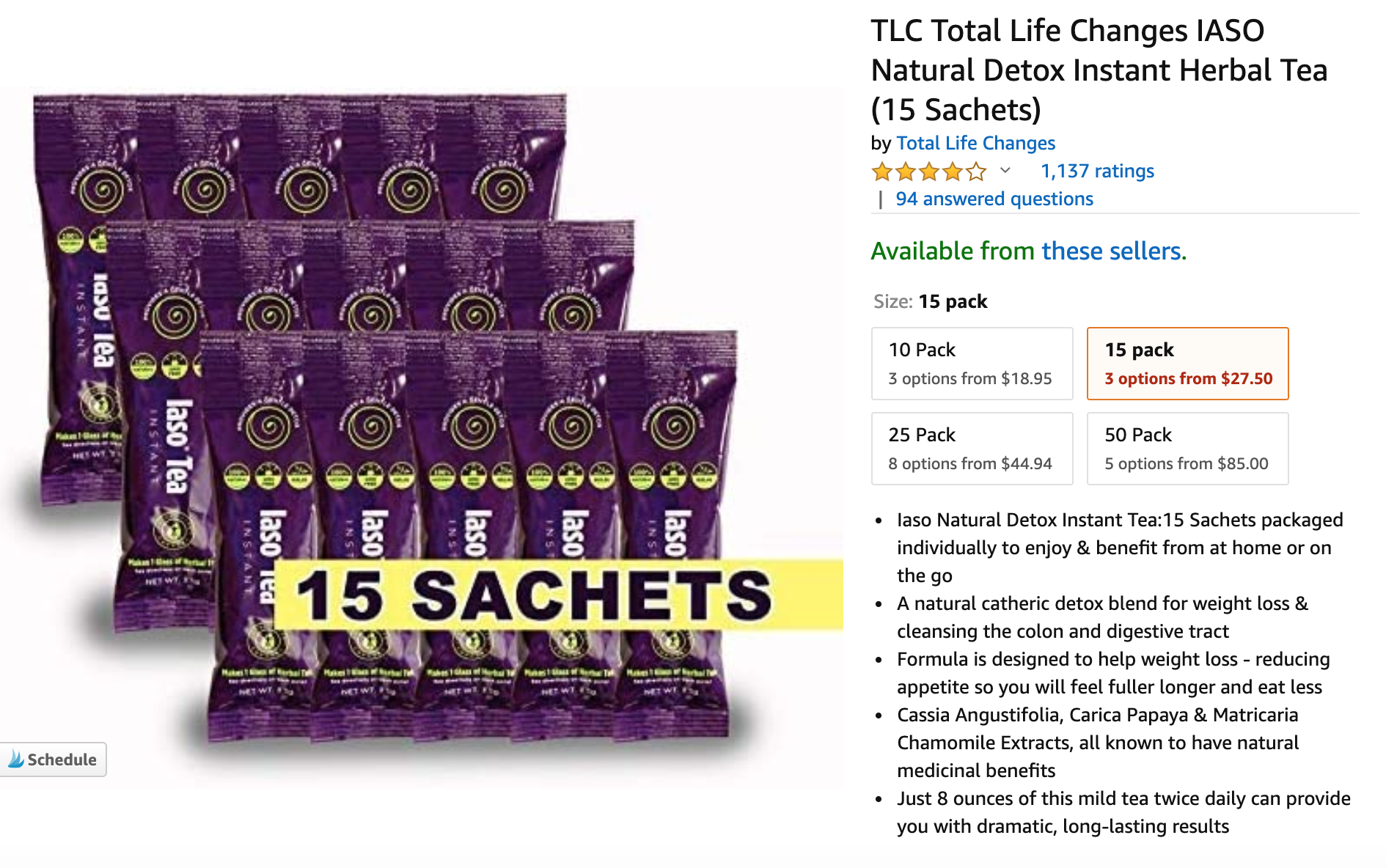
Task: Select the 15 pack size option
Action: tap(1187, 364)
